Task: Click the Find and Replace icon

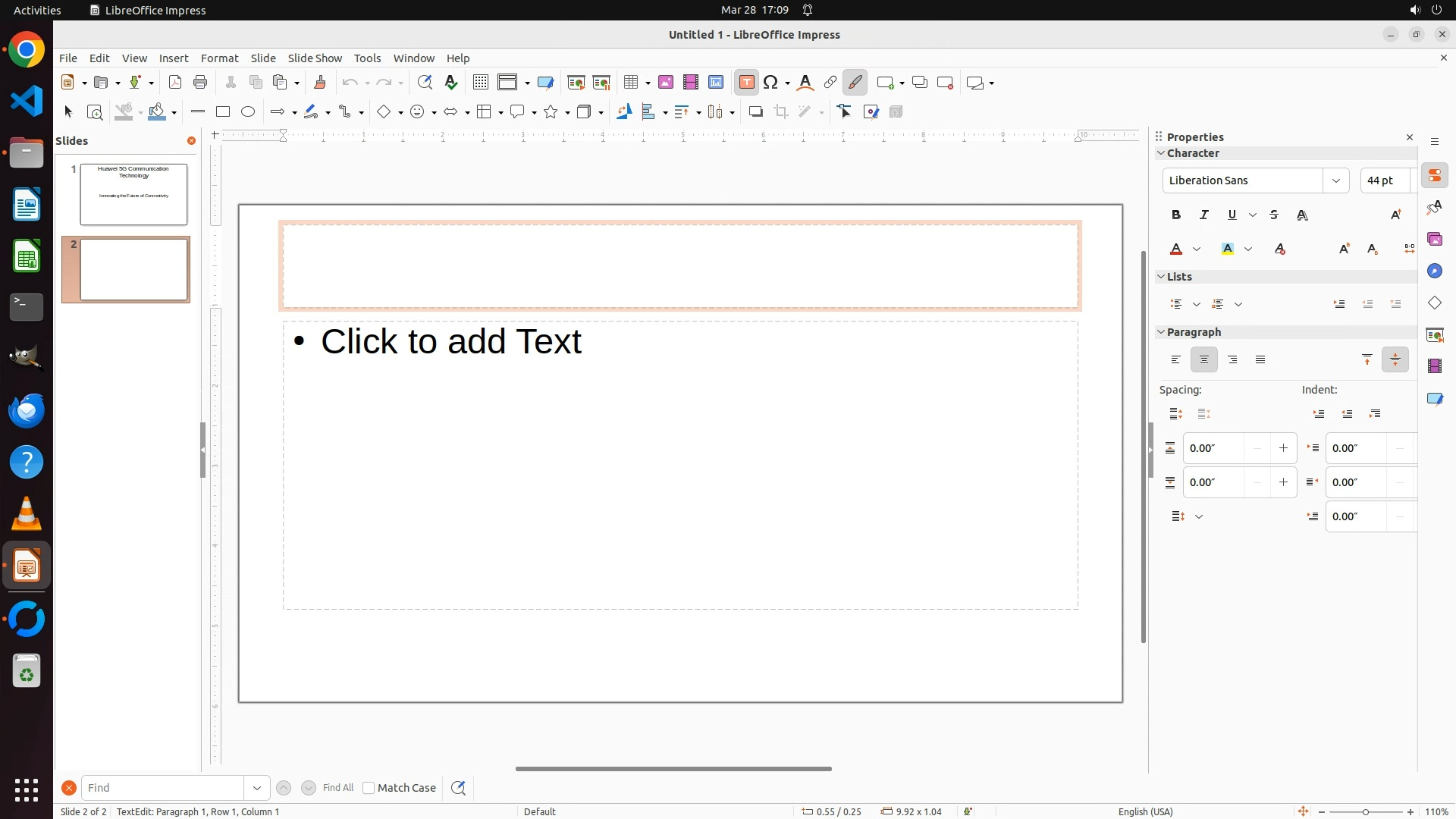Action: click(x=425, y=83)
